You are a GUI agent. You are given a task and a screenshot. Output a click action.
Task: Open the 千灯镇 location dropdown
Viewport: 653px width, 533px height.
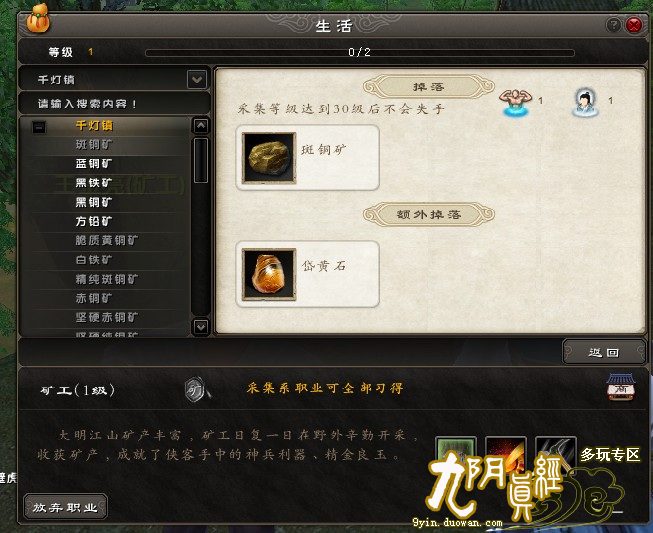[197, 79]
